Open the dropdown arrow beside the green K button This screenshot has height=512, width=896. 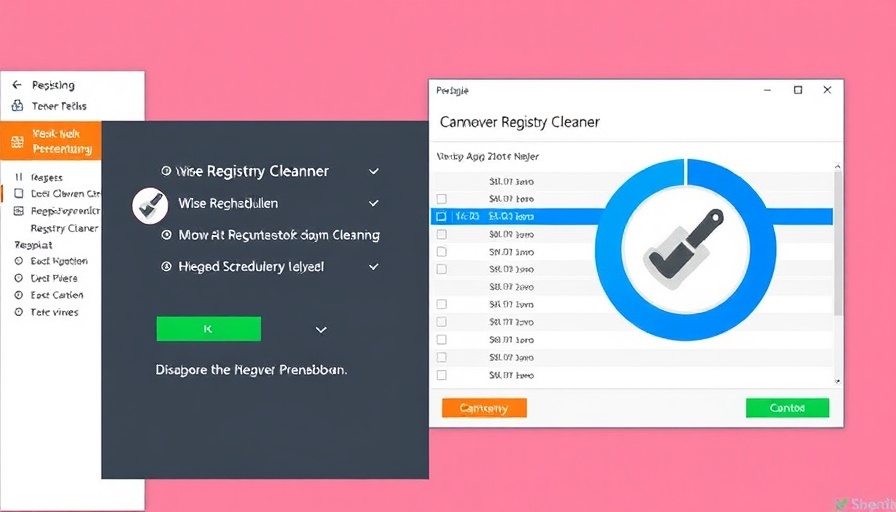coord(321,330)
